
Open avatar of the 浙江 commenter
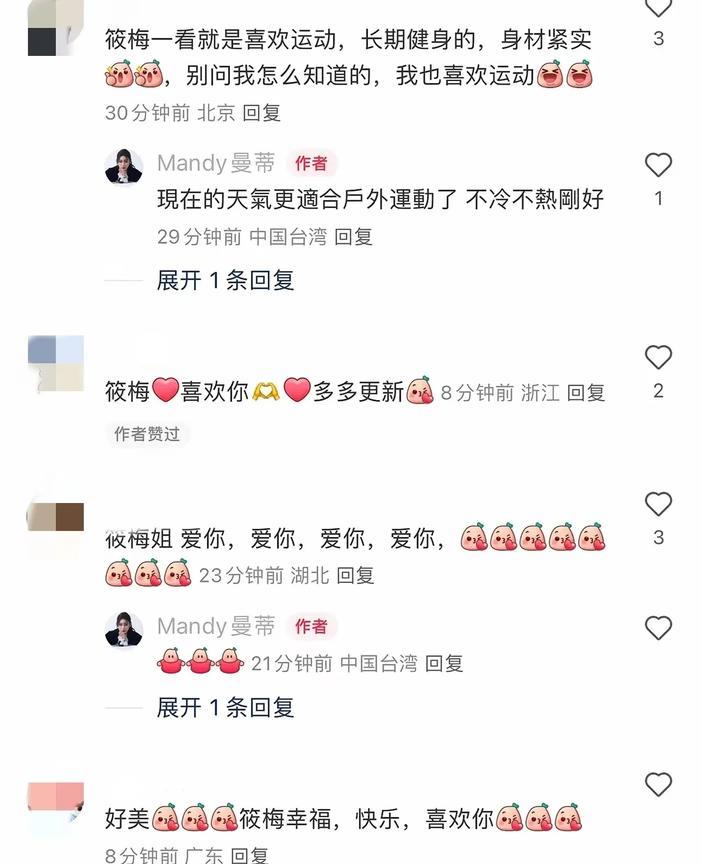pyautogui.click(x=56, y=363)
